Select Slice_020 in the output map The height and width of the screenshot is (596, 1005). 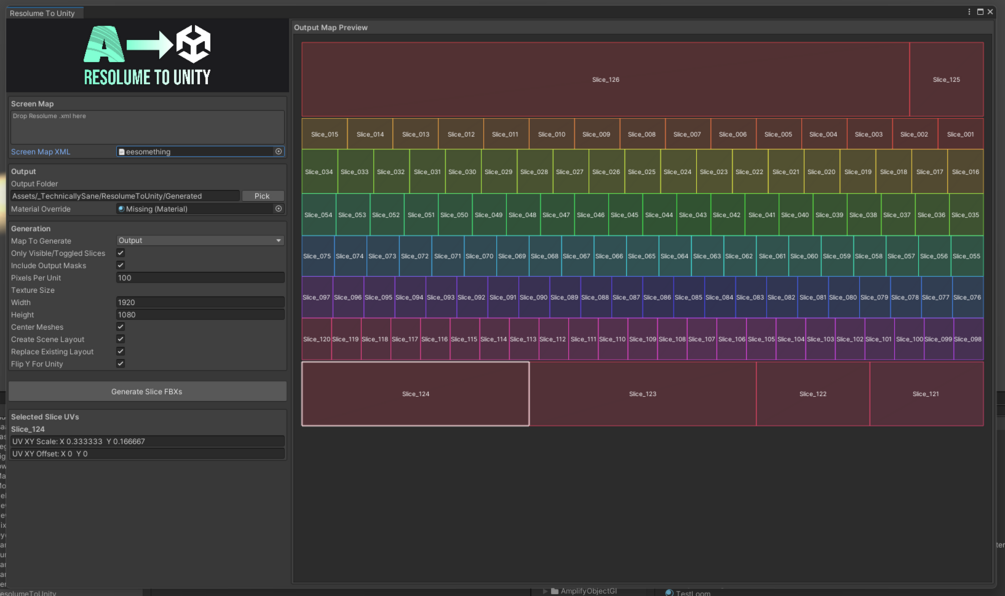pyautogui.click(x=822, y=172)
